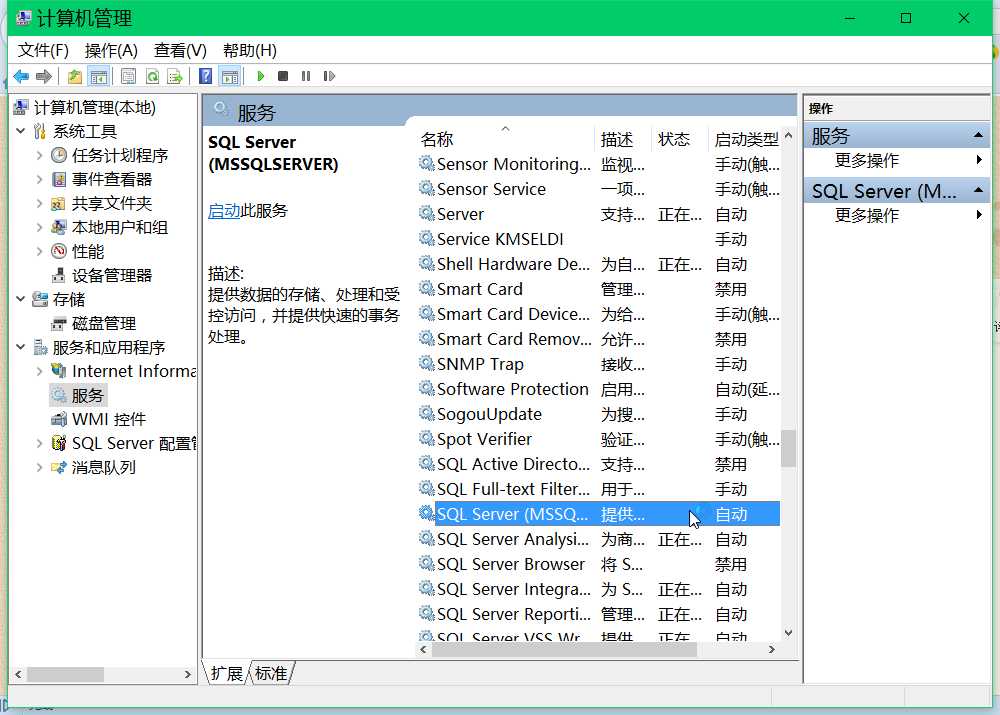Image resolution: width=1000 pixels, height=715 pixels.
Task: Click the Restart Service toolbar button
Action: (329, 76)
